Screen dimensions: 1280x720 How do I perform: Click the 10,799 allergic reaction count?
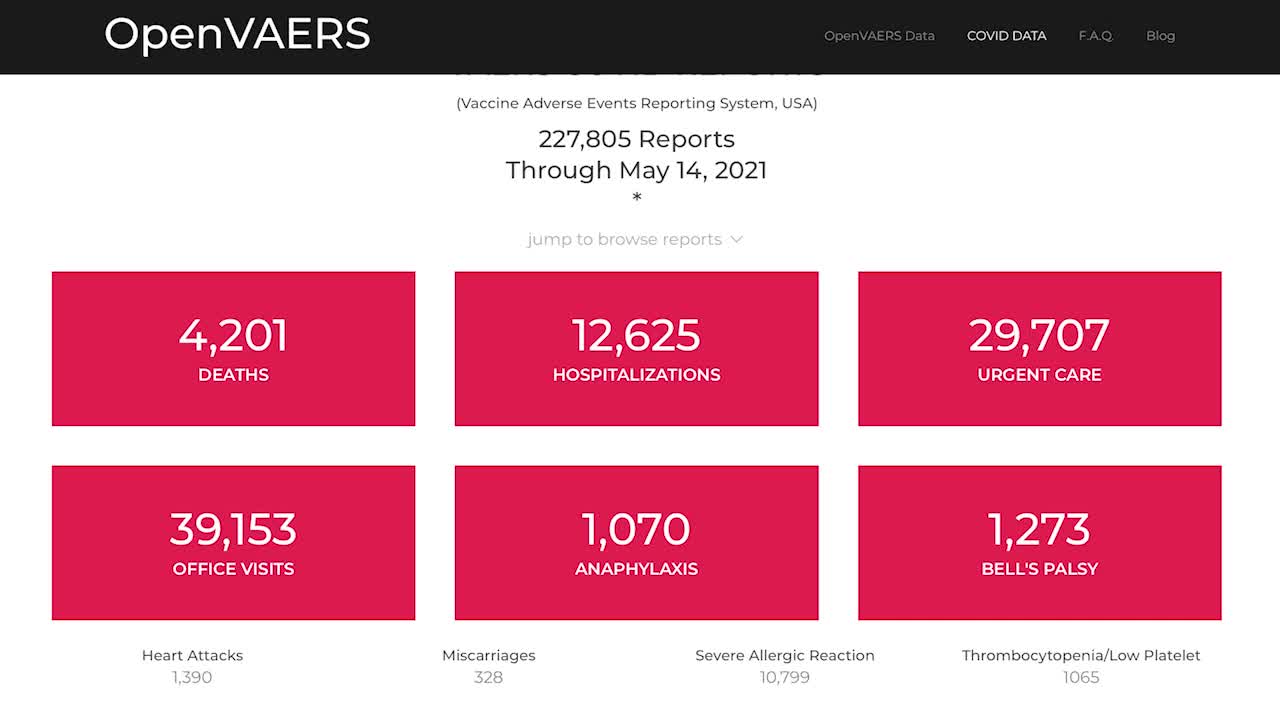click(x=785, y=678)
